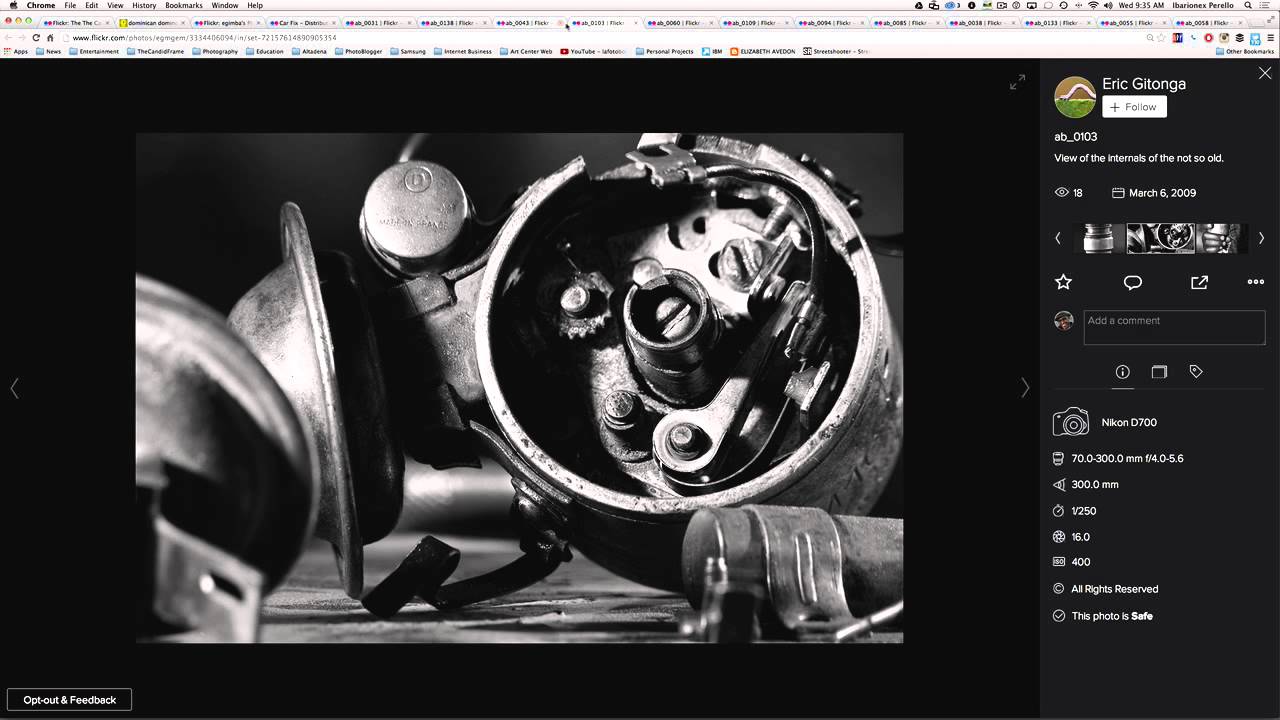Click the Opt-out & Feedback button

pyautogui.click(x=70, y=700)
